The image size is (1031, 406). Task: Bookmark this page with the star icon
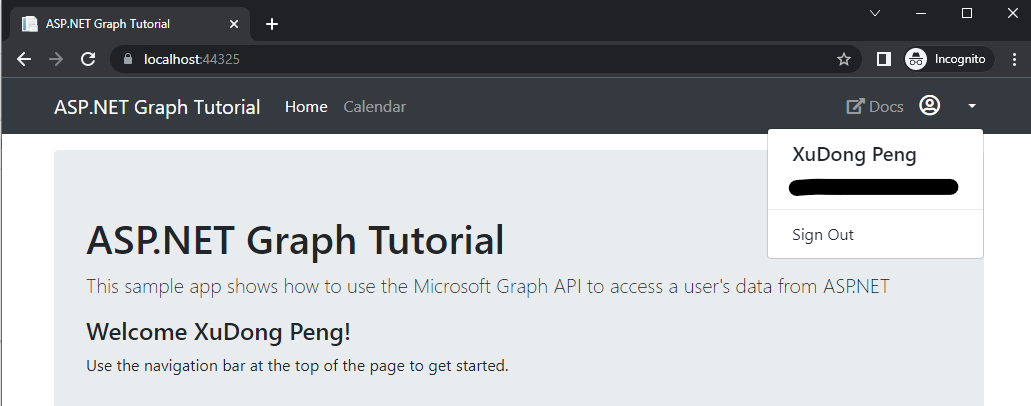(x=844, y=59)
